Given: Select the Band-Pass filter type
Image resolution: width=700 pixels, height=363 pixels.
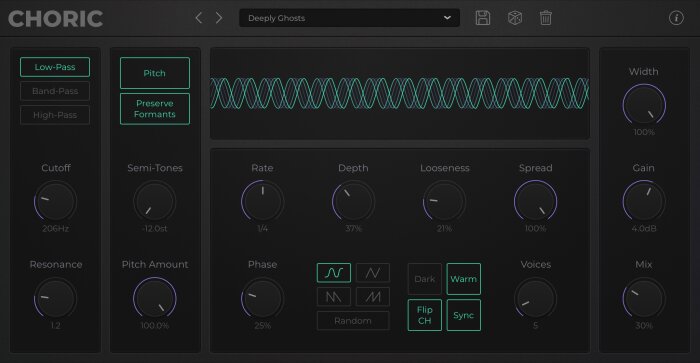Looking at the screenshot, I should tap(55, 91).
